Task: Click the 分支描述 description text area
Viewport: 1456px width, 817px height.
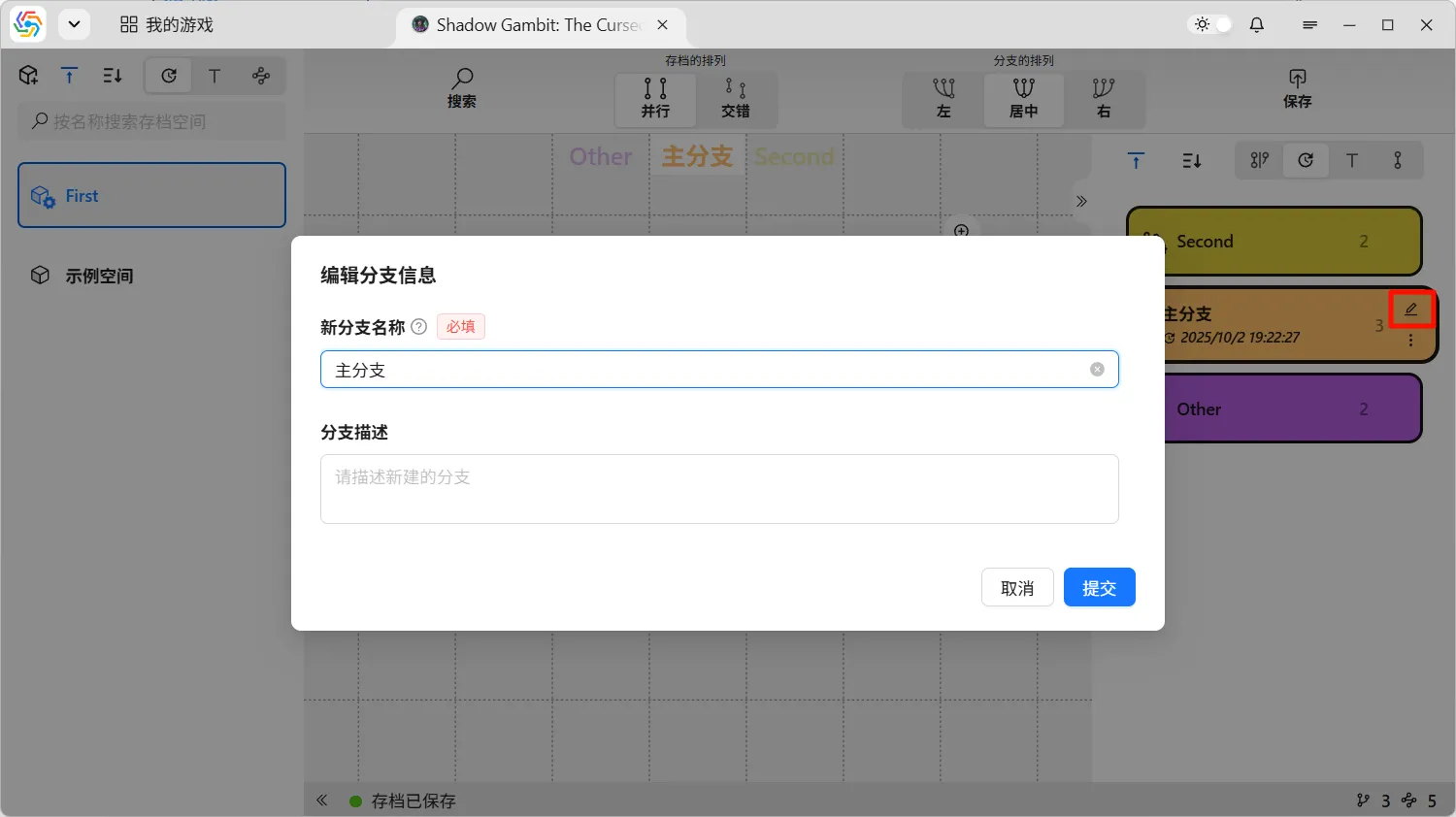Action: [719, 489]
